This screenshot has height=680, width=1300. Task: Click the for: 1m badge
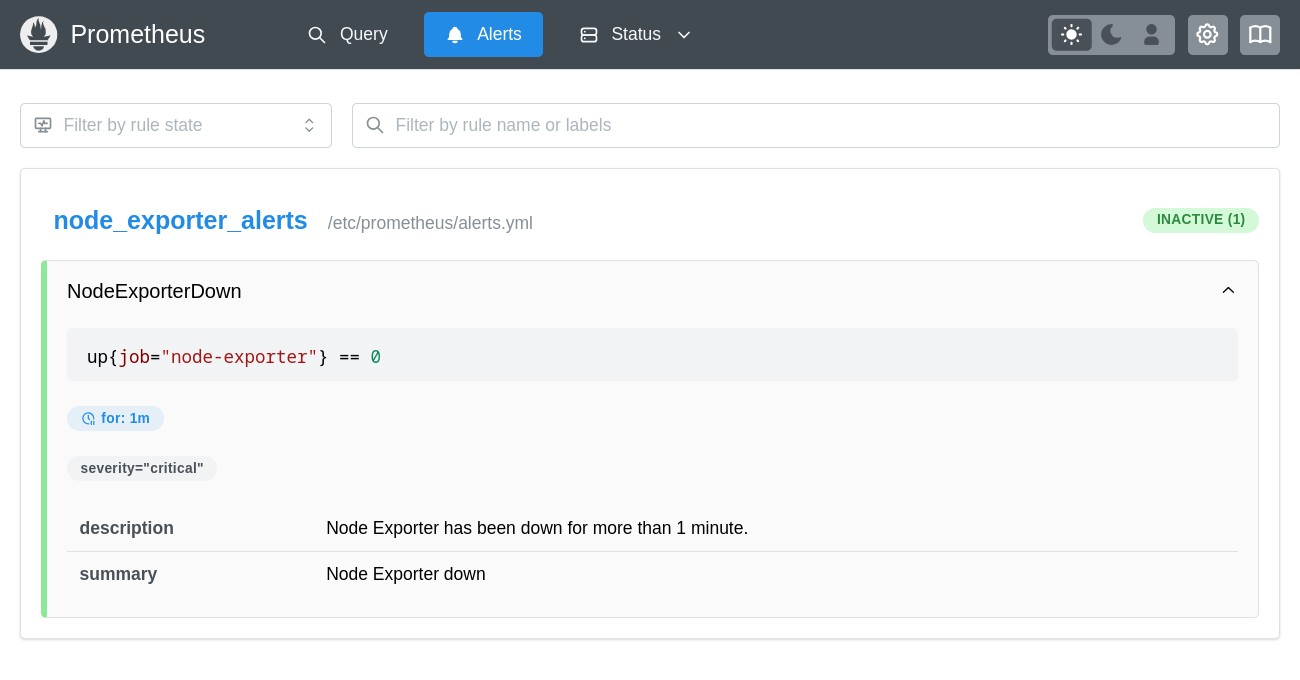(115, 418)
